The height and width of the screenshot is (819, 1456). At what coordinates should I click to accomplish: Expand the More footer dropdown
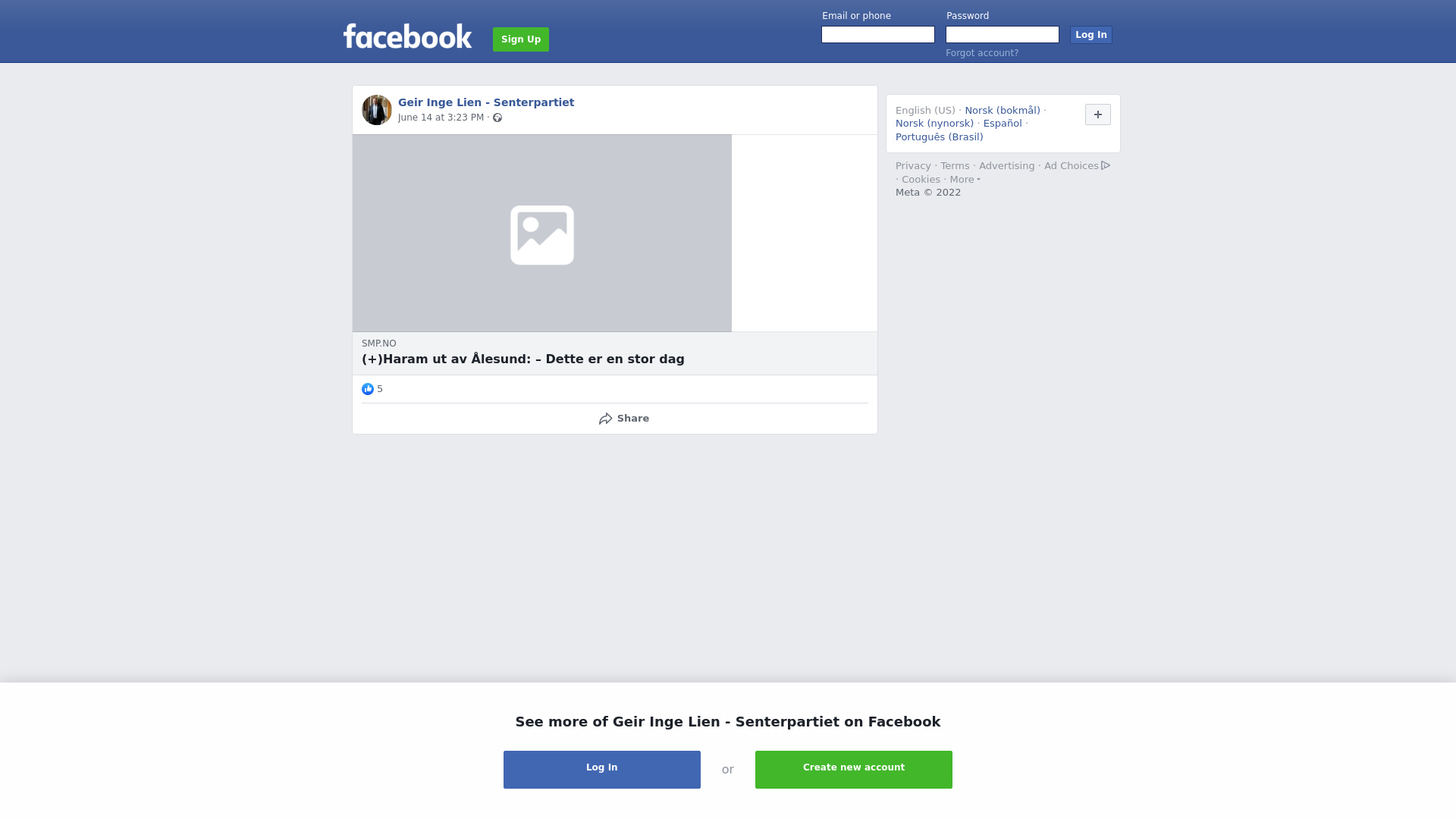965,180
